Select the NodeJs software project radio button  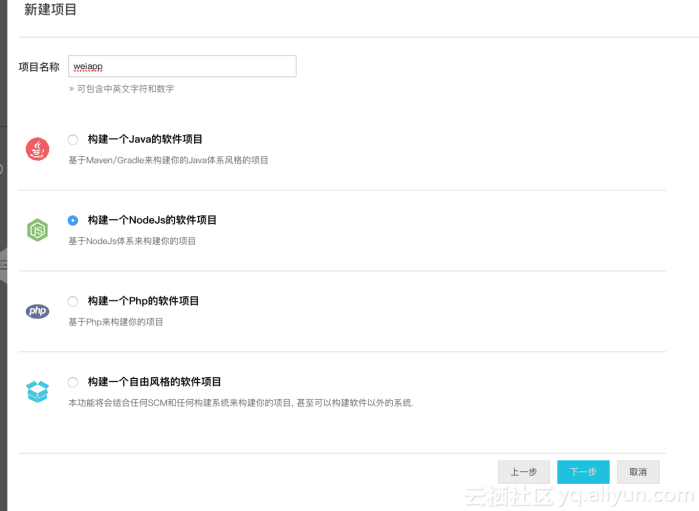[x=73, y=220]
